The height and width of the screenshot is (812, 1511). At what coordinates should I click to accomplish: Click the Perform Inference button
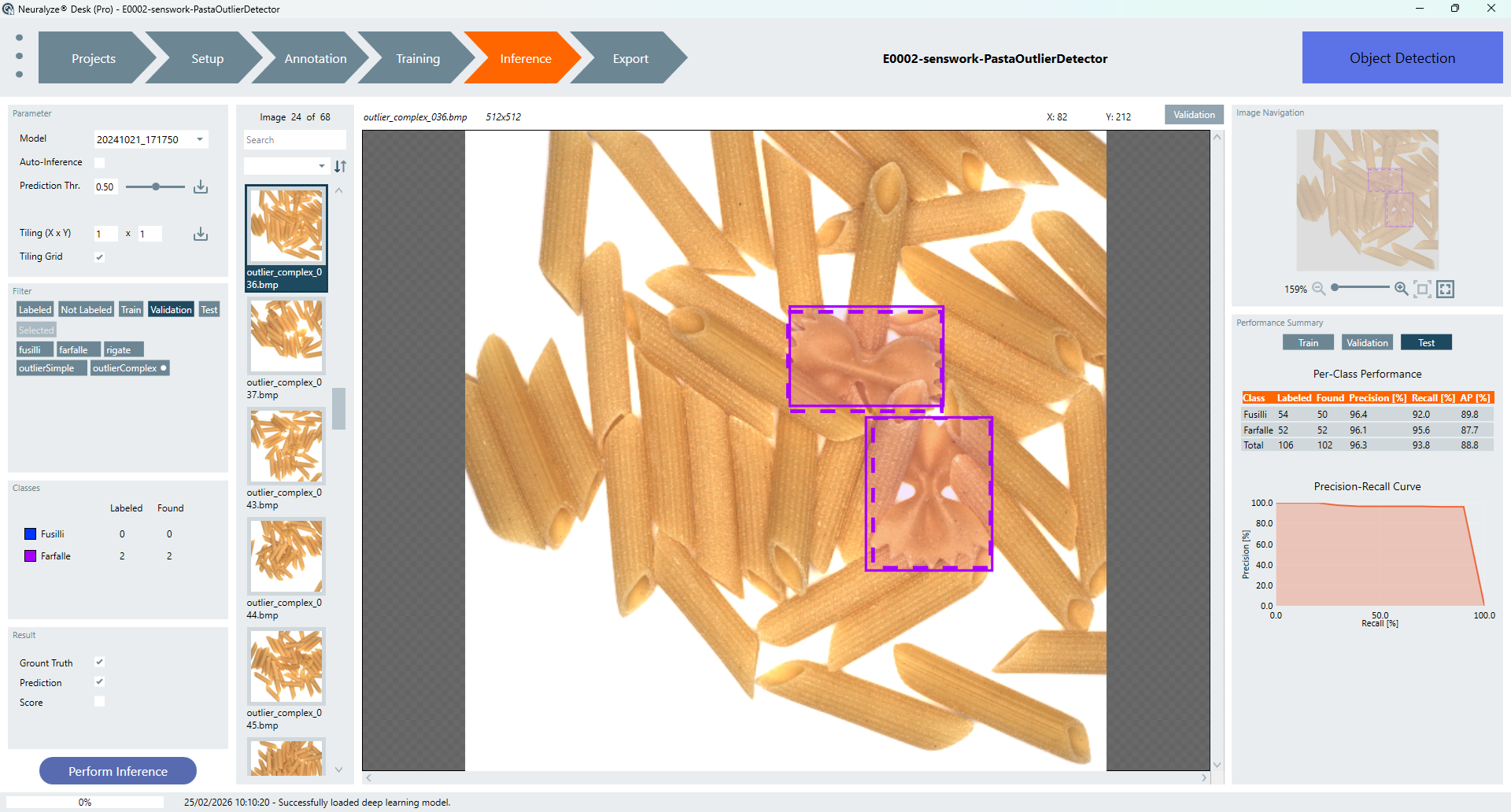(x=118, y=771)
